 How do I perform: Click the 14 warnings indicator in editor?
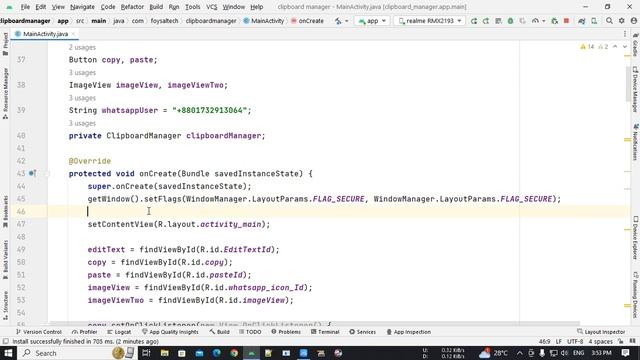587,47
